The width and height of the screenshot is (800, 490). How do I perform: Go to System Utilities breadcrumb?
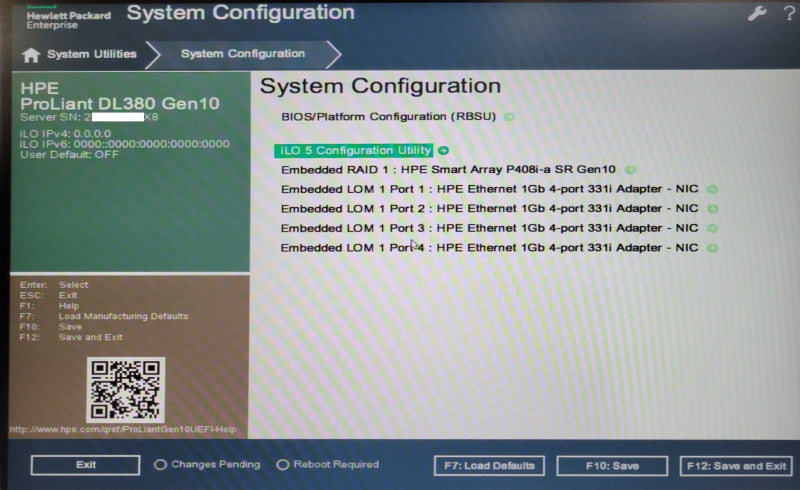[92, 54]
